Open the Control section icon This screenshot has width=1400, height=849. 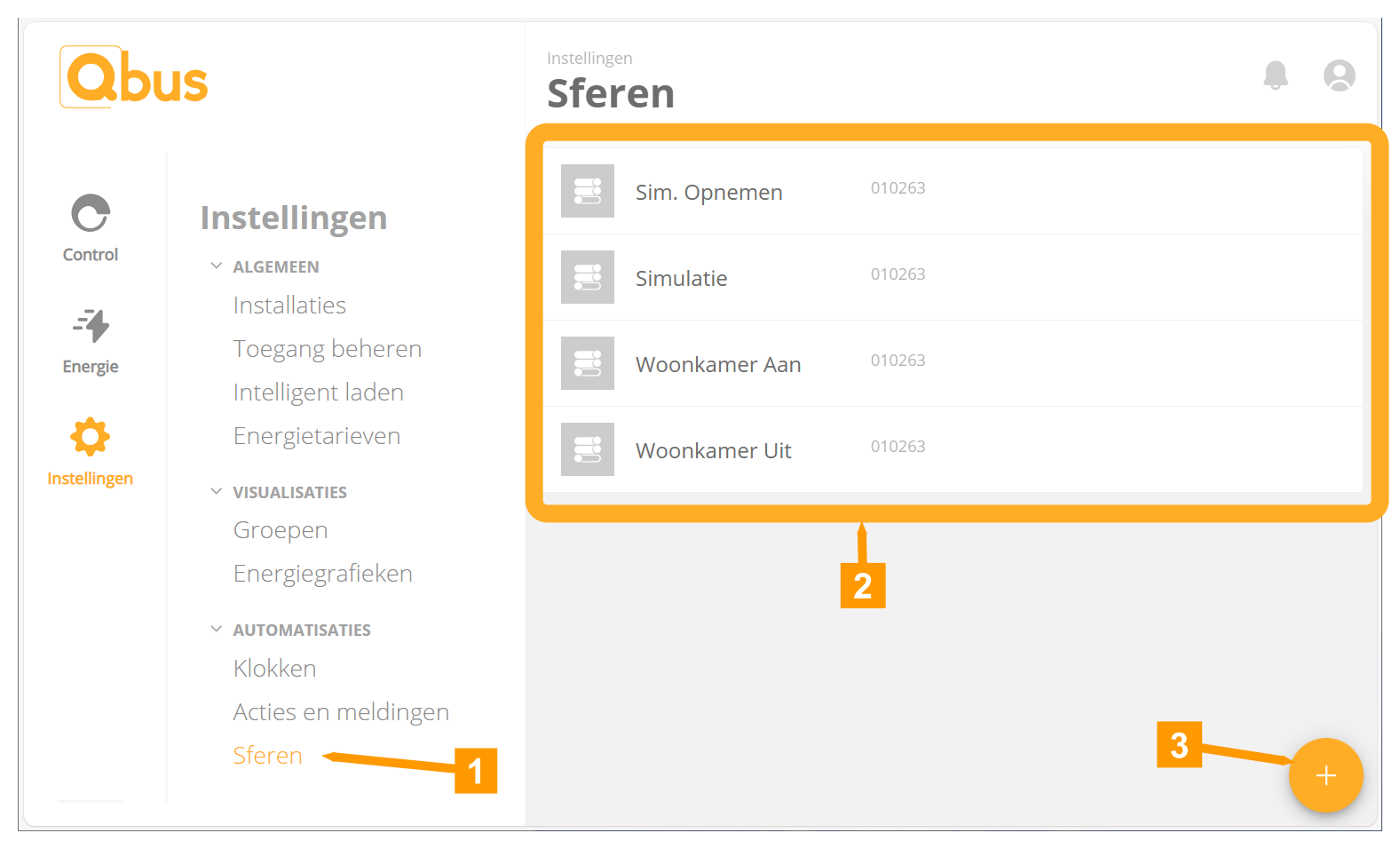[91, 214]
